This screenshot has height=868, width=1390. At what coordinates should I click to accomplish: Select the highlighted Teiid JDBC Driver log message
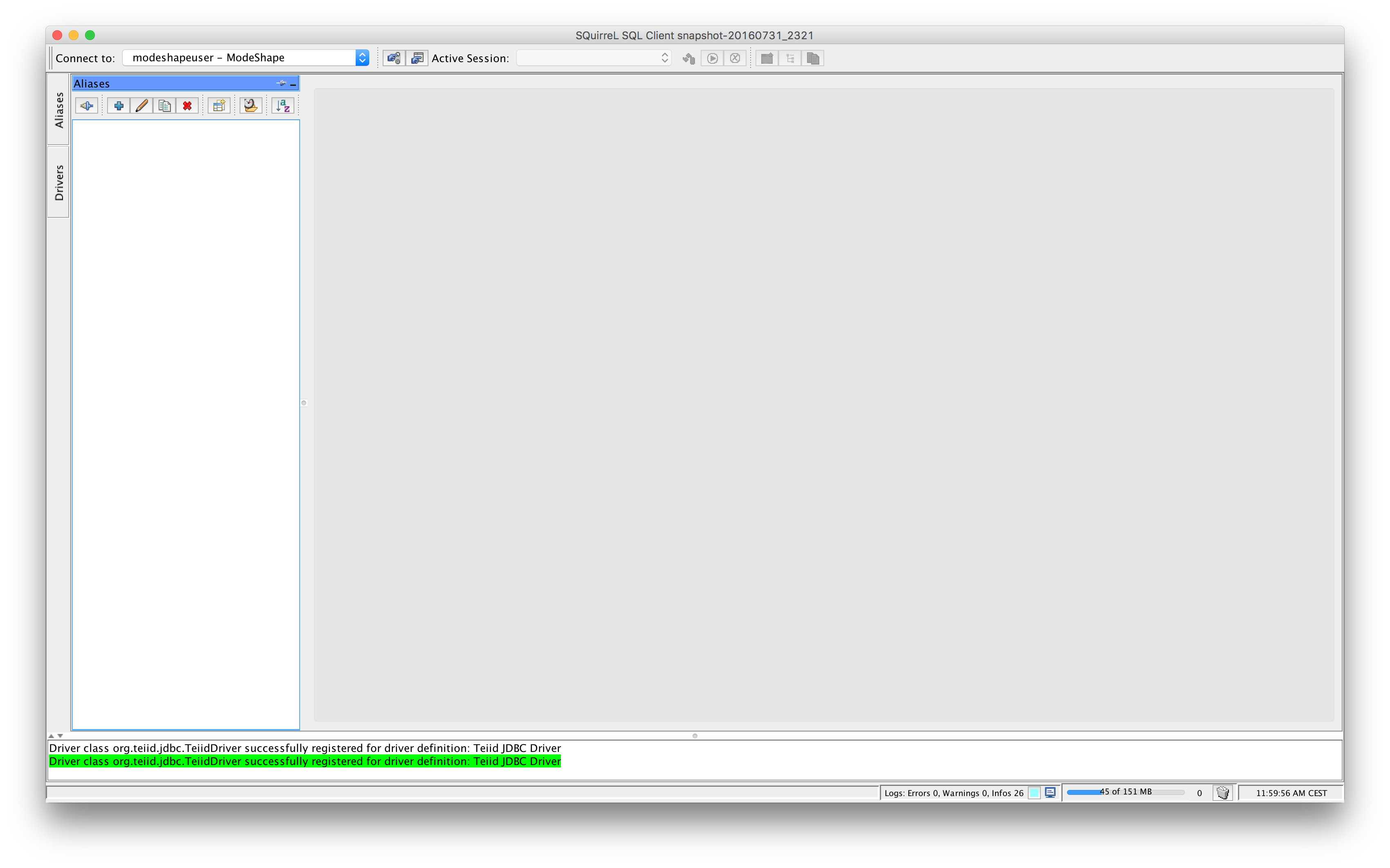tap(304, 761)
